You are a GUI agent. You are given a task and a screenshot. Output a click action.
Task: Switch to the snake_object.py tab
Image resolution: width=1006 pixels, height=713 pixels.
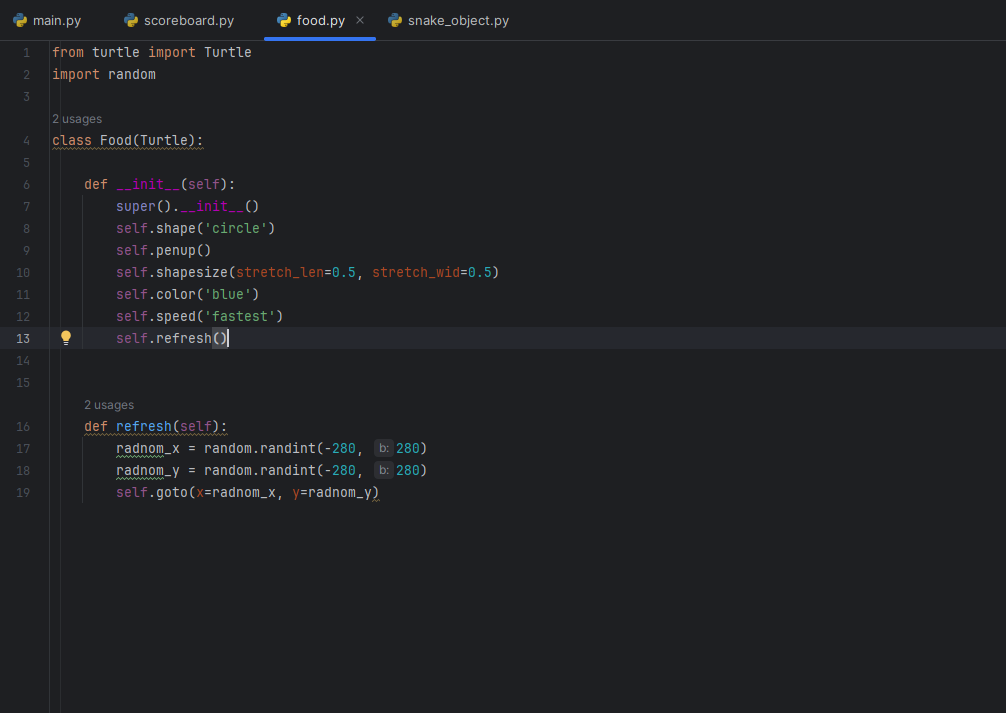458,20
